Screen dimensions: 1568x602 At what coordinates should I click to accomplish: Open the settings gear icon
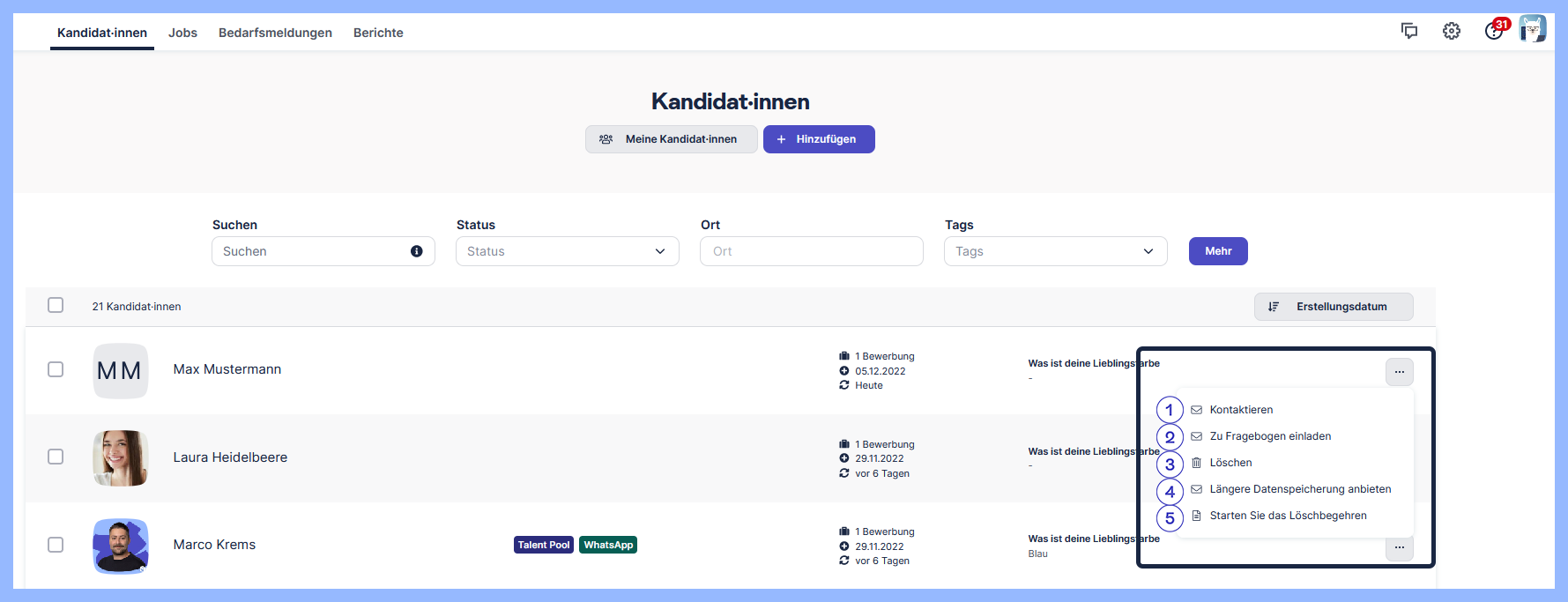click(1451, 31)
